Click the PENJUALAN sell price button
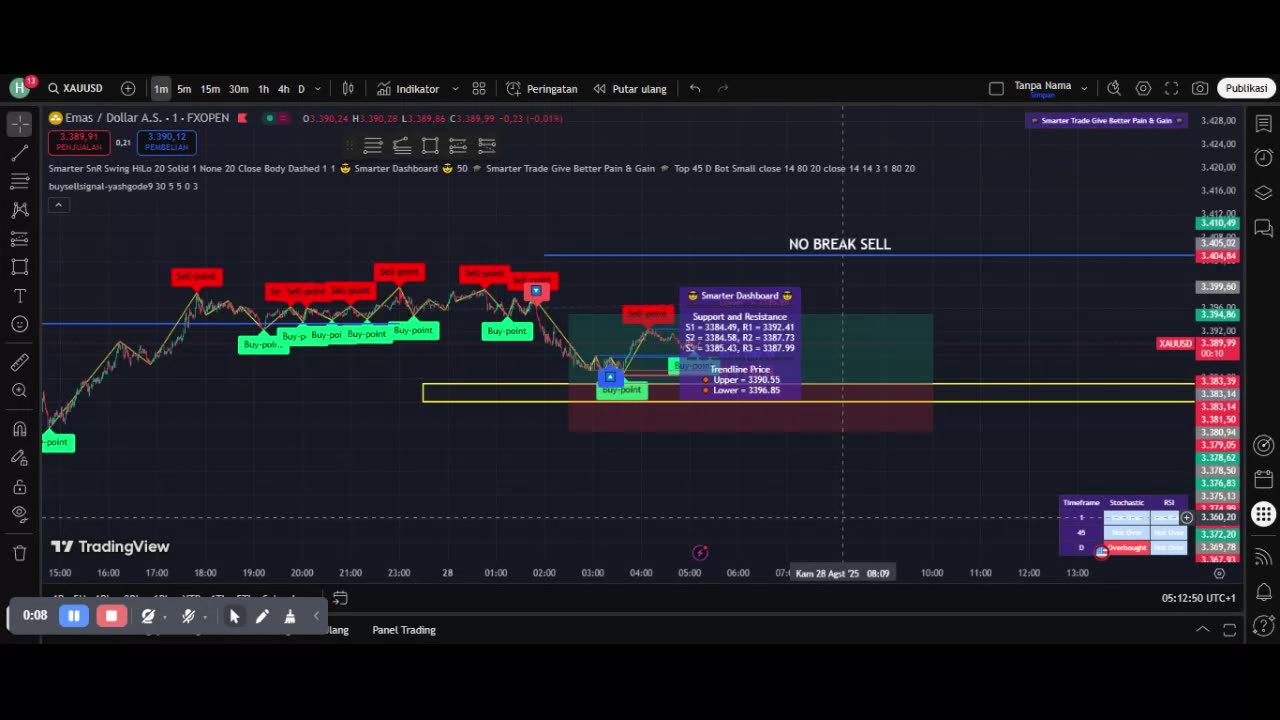The image size is (1280, 720). 79,141
